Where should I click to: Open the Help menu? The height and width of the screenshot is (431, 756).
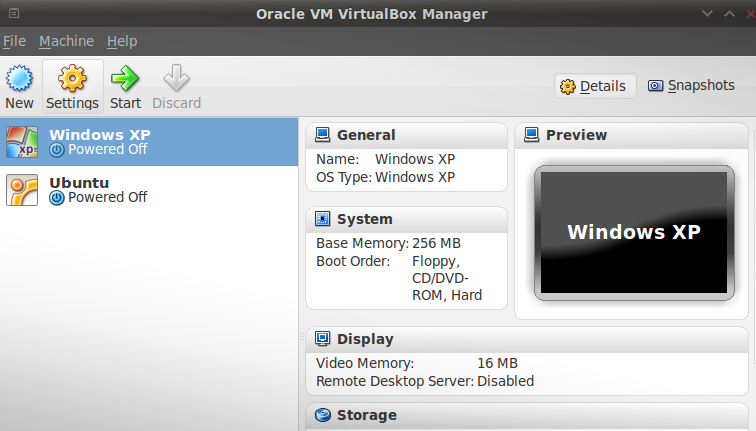pyautogui.click(x=122, y=41)
